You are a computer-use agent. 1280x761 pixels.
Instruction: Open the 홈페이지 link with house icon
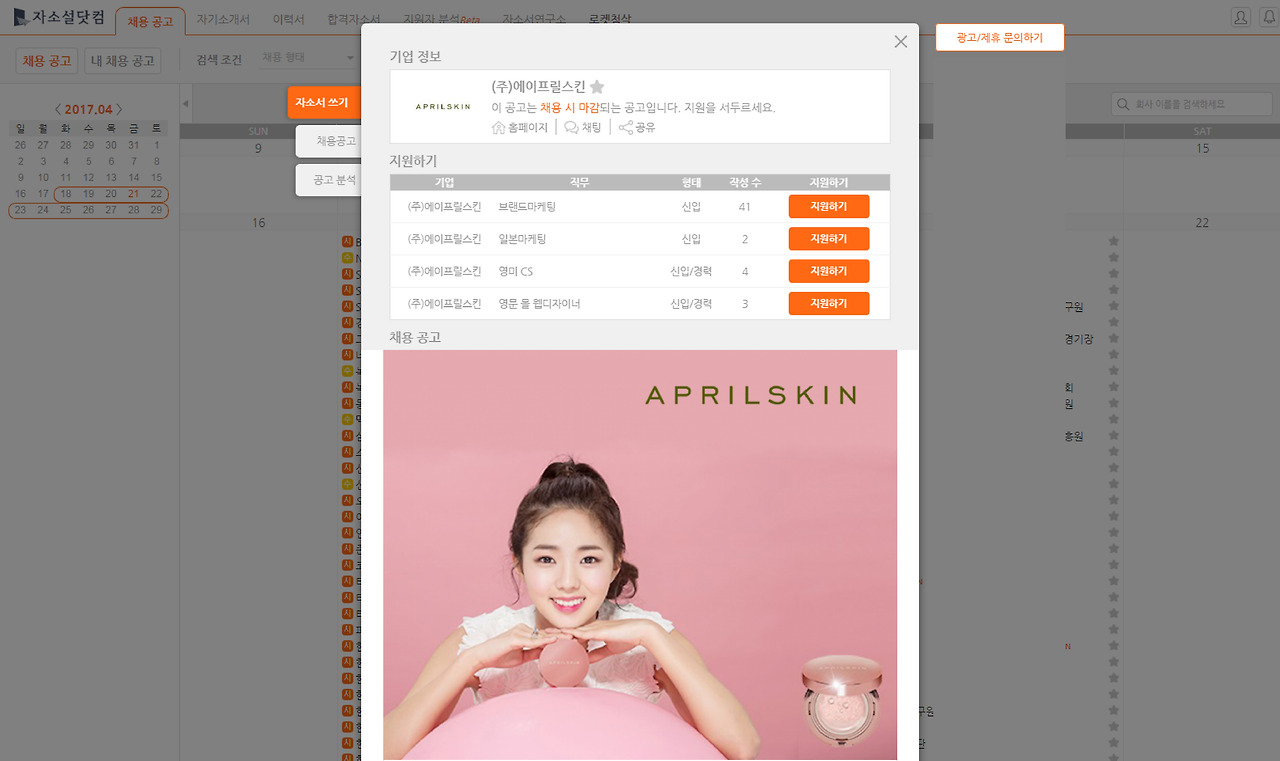tap(520, 127)
